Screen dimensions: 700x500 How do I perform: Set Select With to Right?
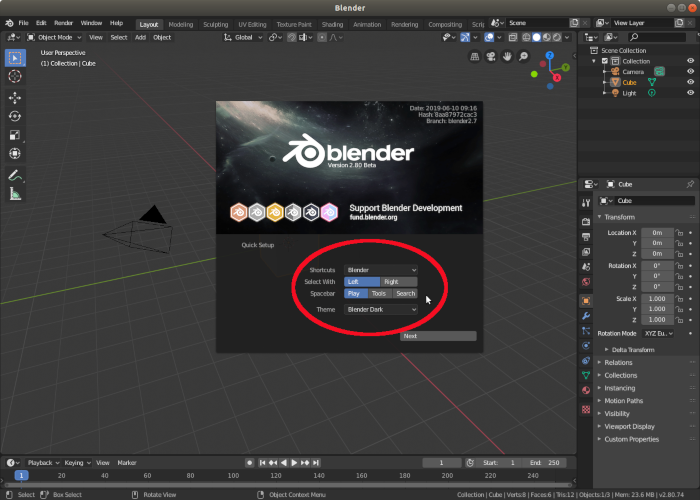click(399, 282)
